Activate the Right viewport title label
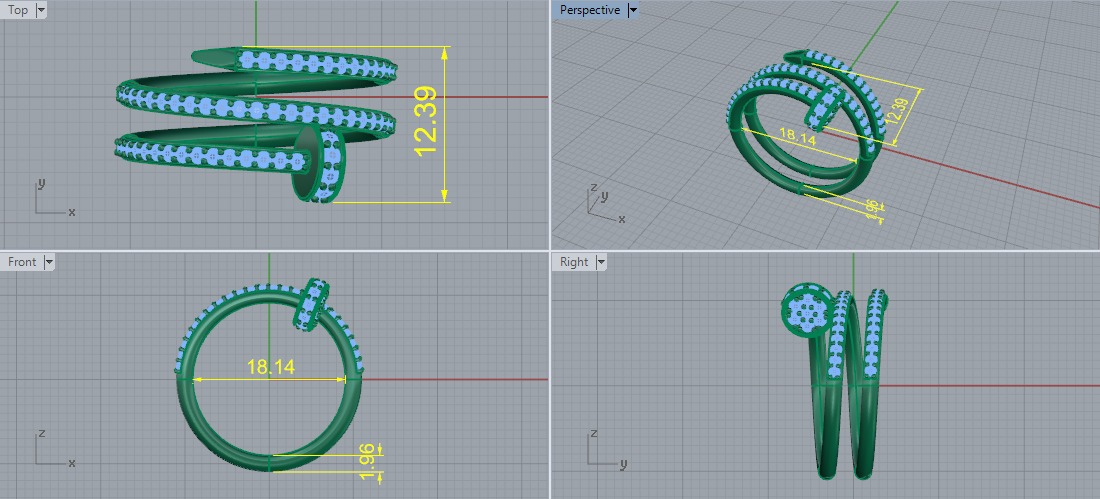The image size is (1100, 499). [x=574, y=262]
